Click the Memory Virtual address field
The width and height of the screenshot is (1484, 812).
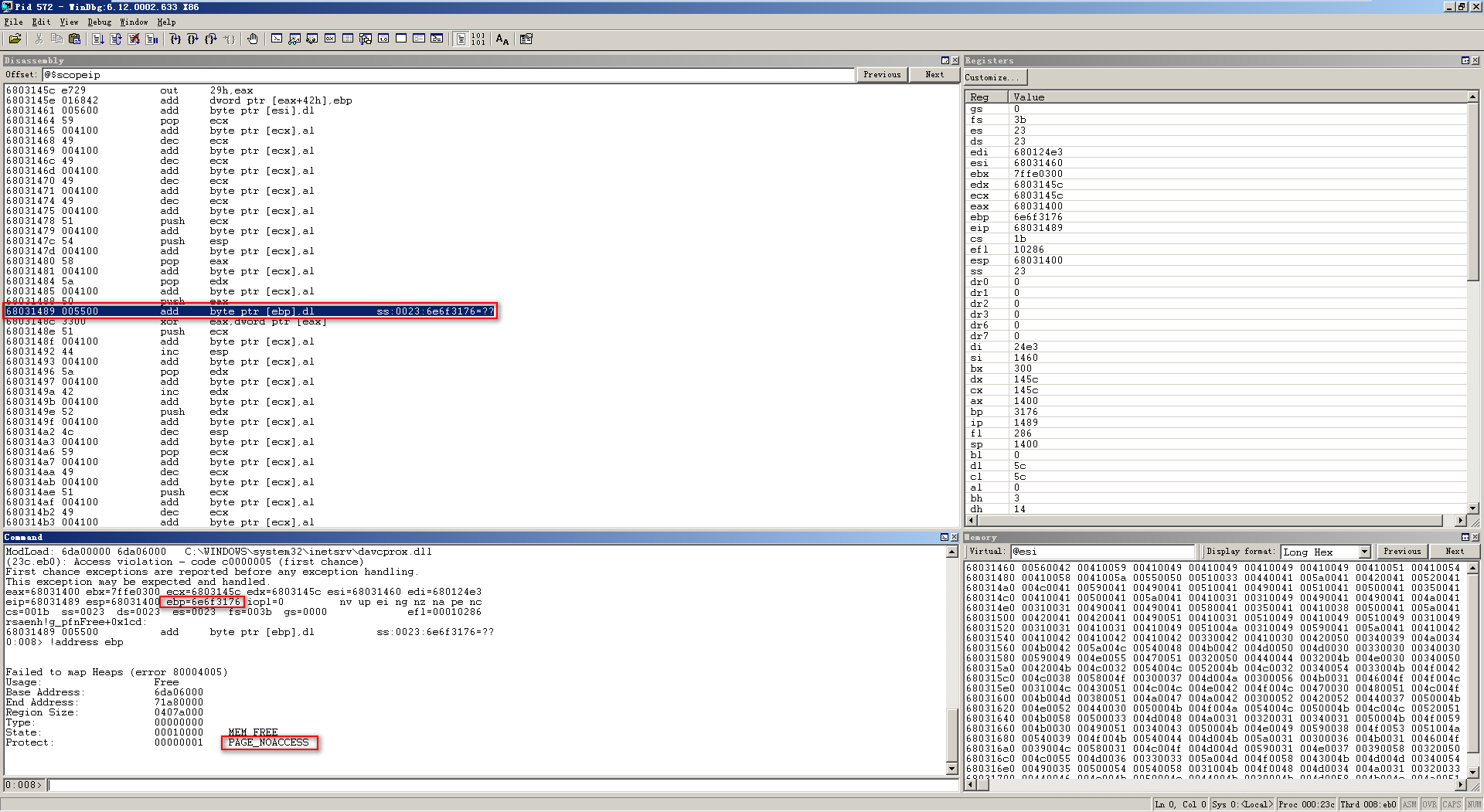click(x=1101, y=552)
